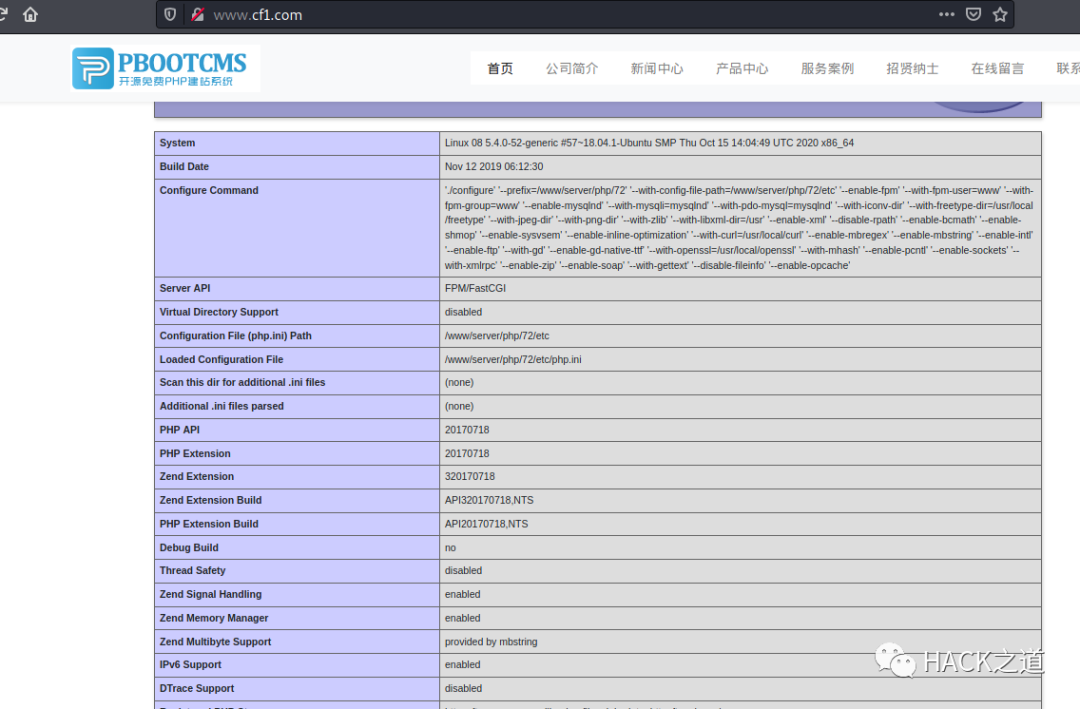This screenshot has width=1080, height=709.
Task: Click the FPM/FastCGI value
Action: [x=475, y=288]
